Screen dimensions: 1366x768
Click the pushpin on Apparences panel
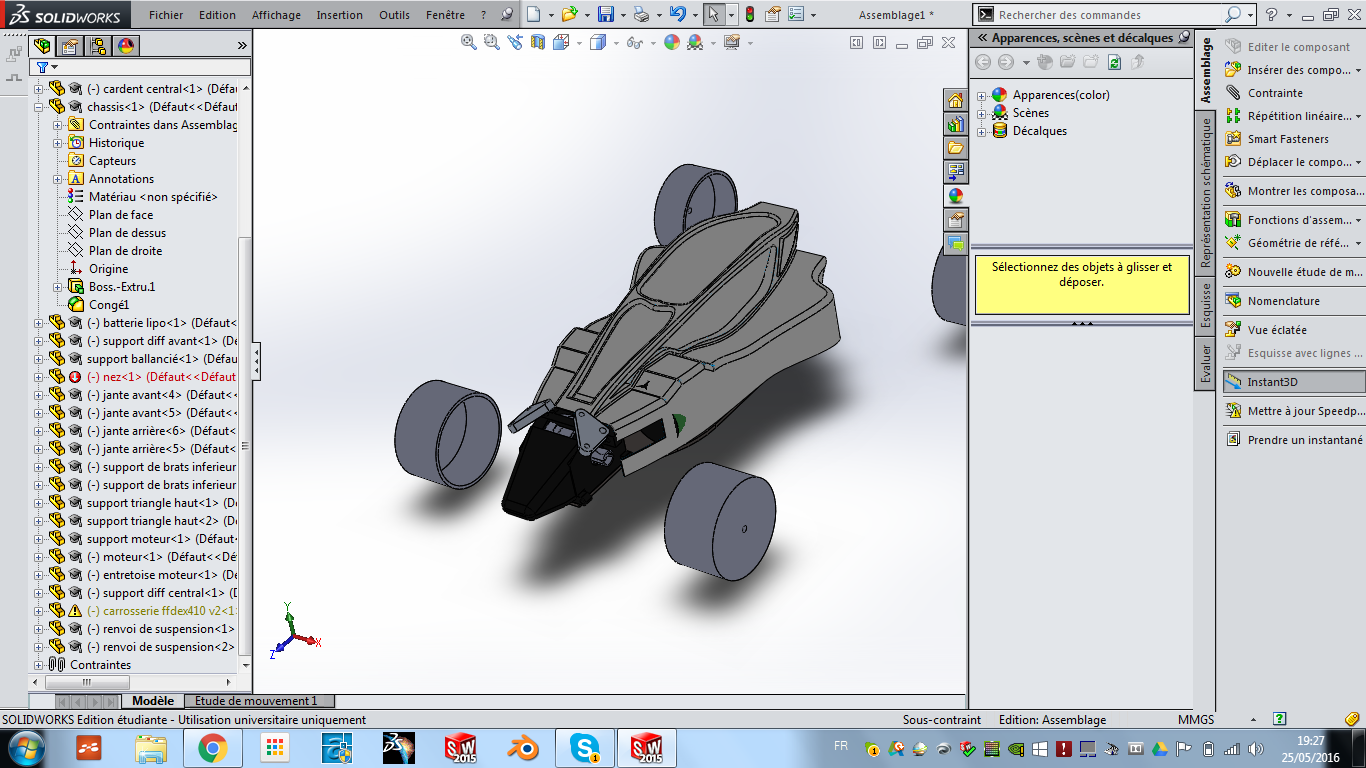(x=1184, y=37)
